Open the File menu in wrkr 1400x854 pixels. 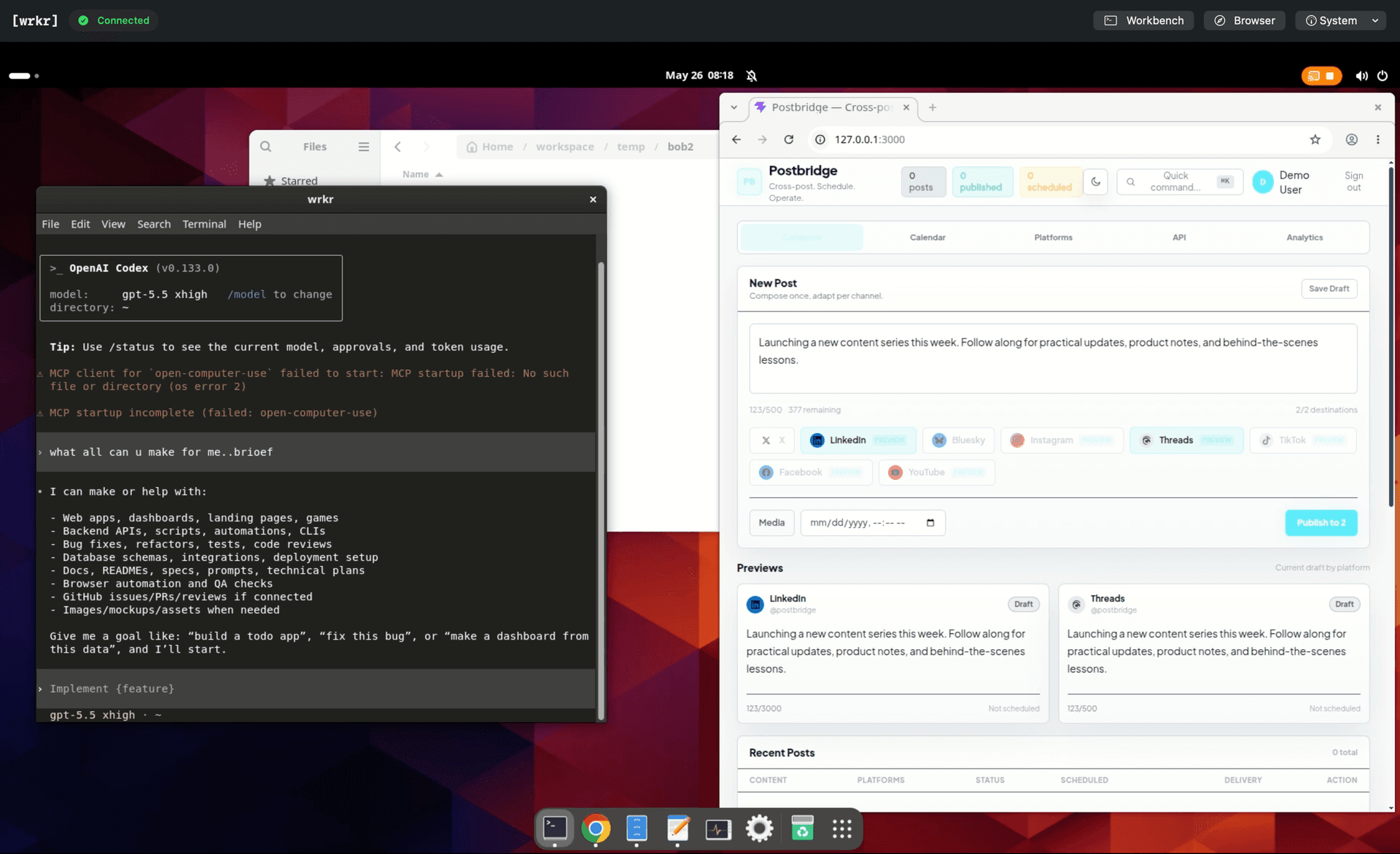pos(50,225)
